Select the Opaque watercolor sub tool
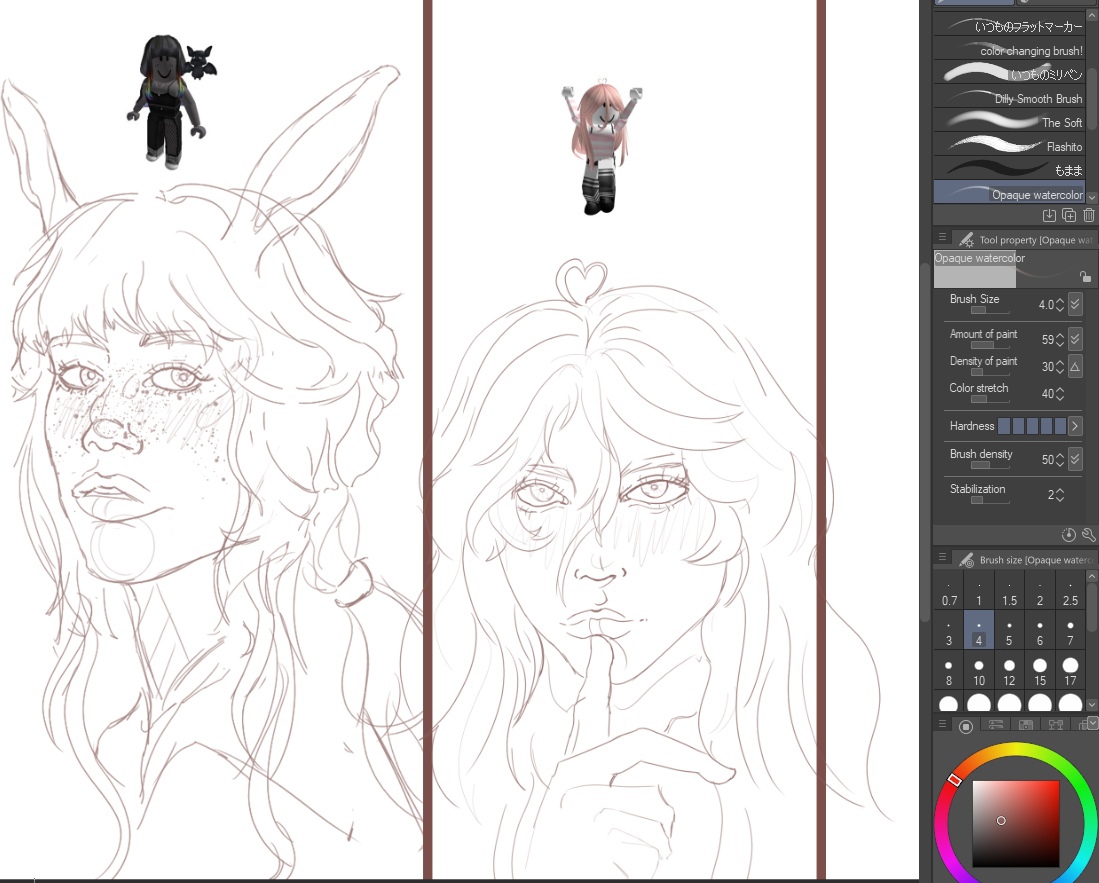Viewport: 1099px width, 883px height. pyautogui.click(x=1009, y=193)
